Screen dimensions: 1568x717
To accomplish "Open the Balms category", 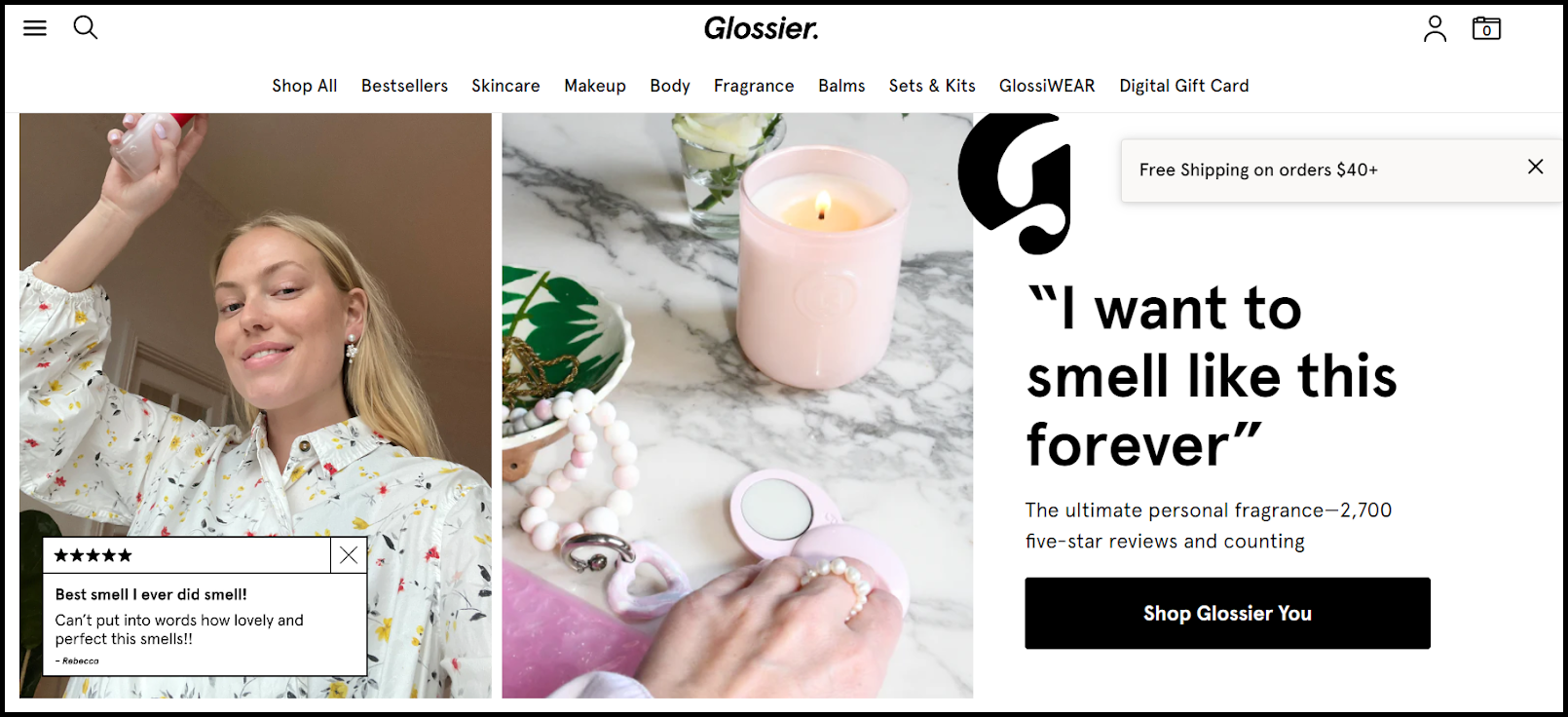I will (841, 86).
